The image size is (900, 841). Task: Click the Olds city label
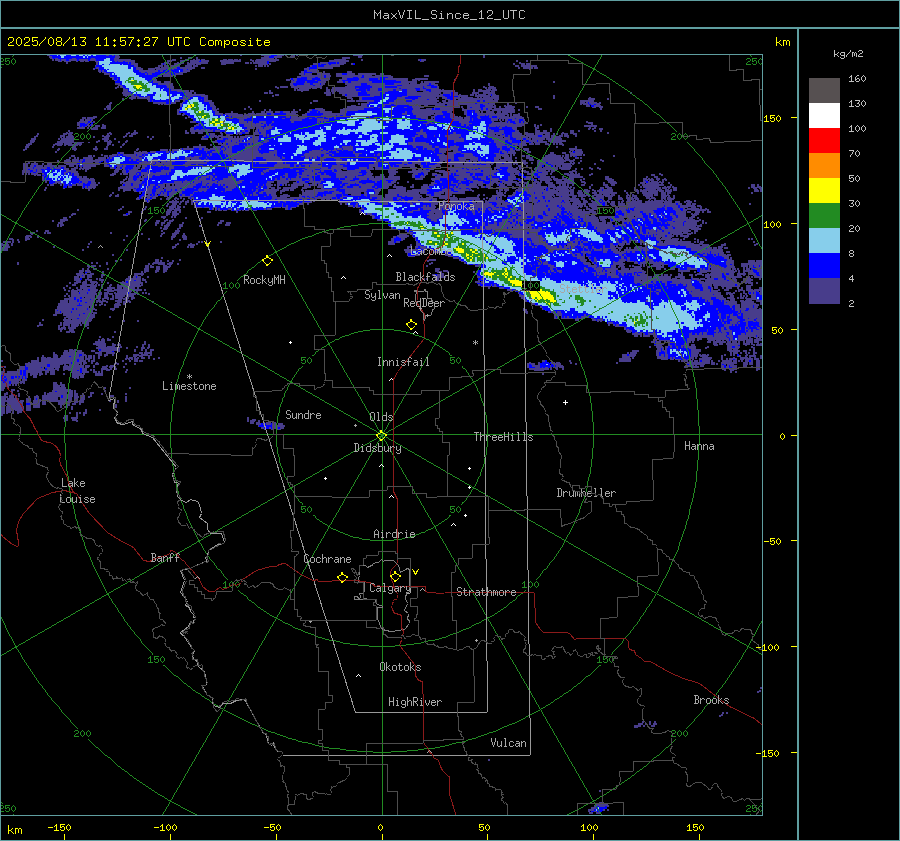click(x=381, y=417)
